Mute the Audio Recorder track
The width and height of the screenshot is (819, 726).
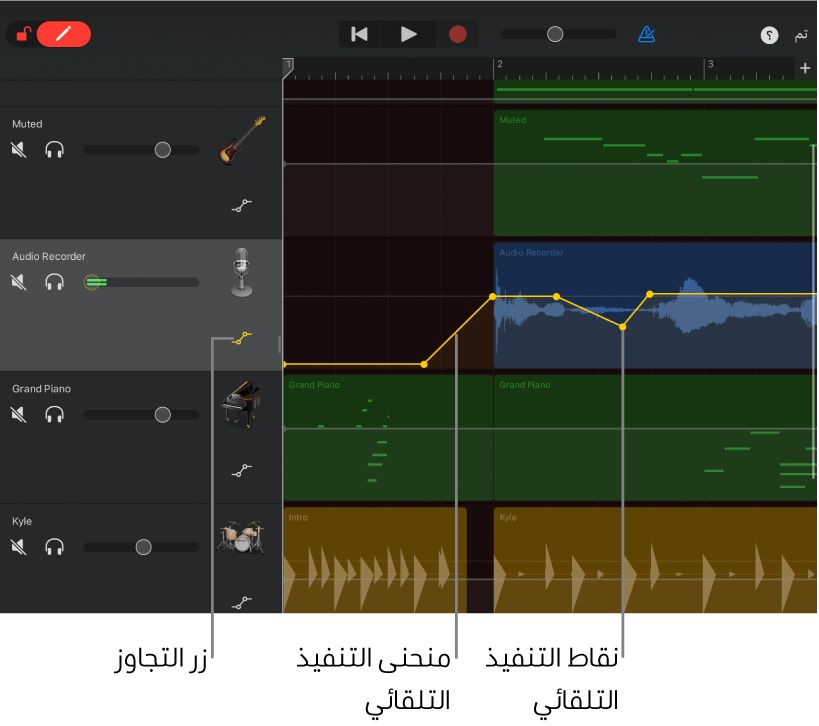click(19, 282)
